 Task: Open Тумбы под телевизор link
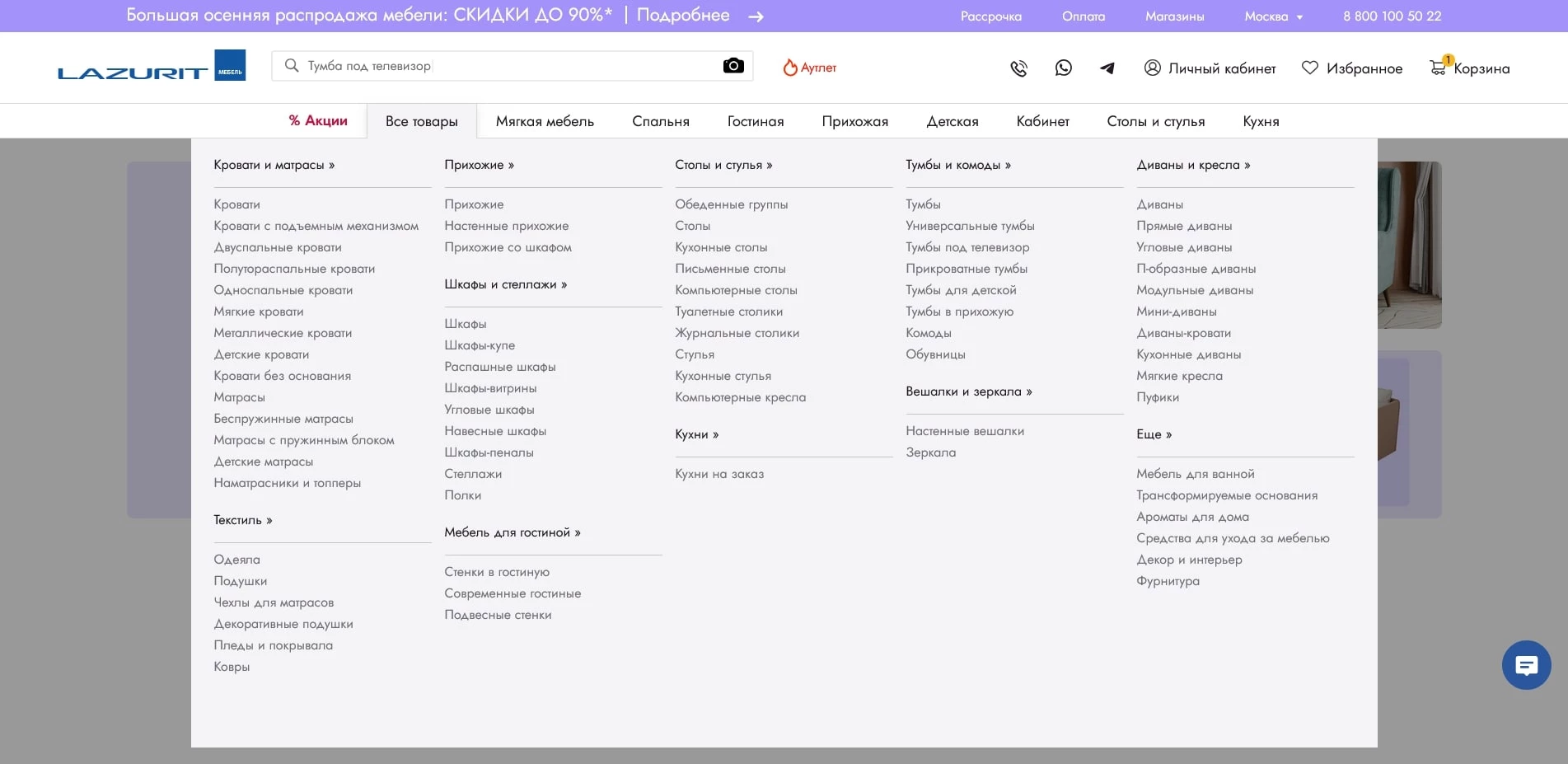pyautogui.click(x=967, y=247)
